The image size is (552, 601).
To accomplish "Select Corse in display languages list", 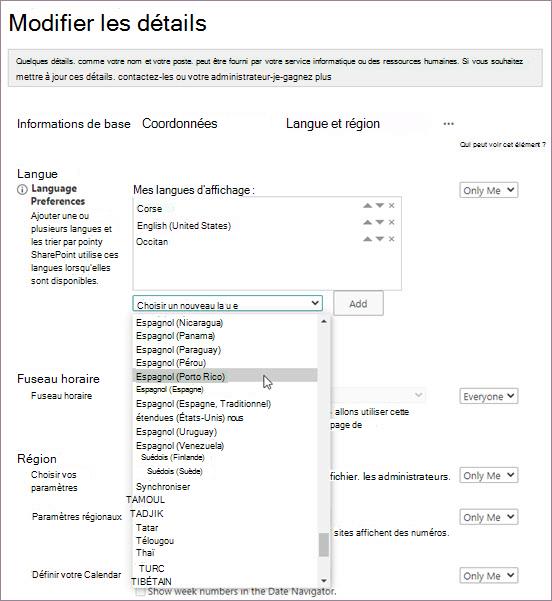I will click(150, 209).
